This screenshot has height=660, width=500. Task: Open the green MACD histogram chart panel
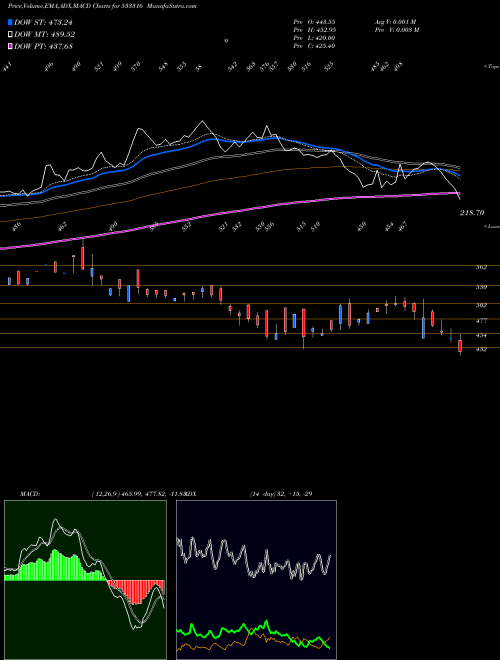85,580
